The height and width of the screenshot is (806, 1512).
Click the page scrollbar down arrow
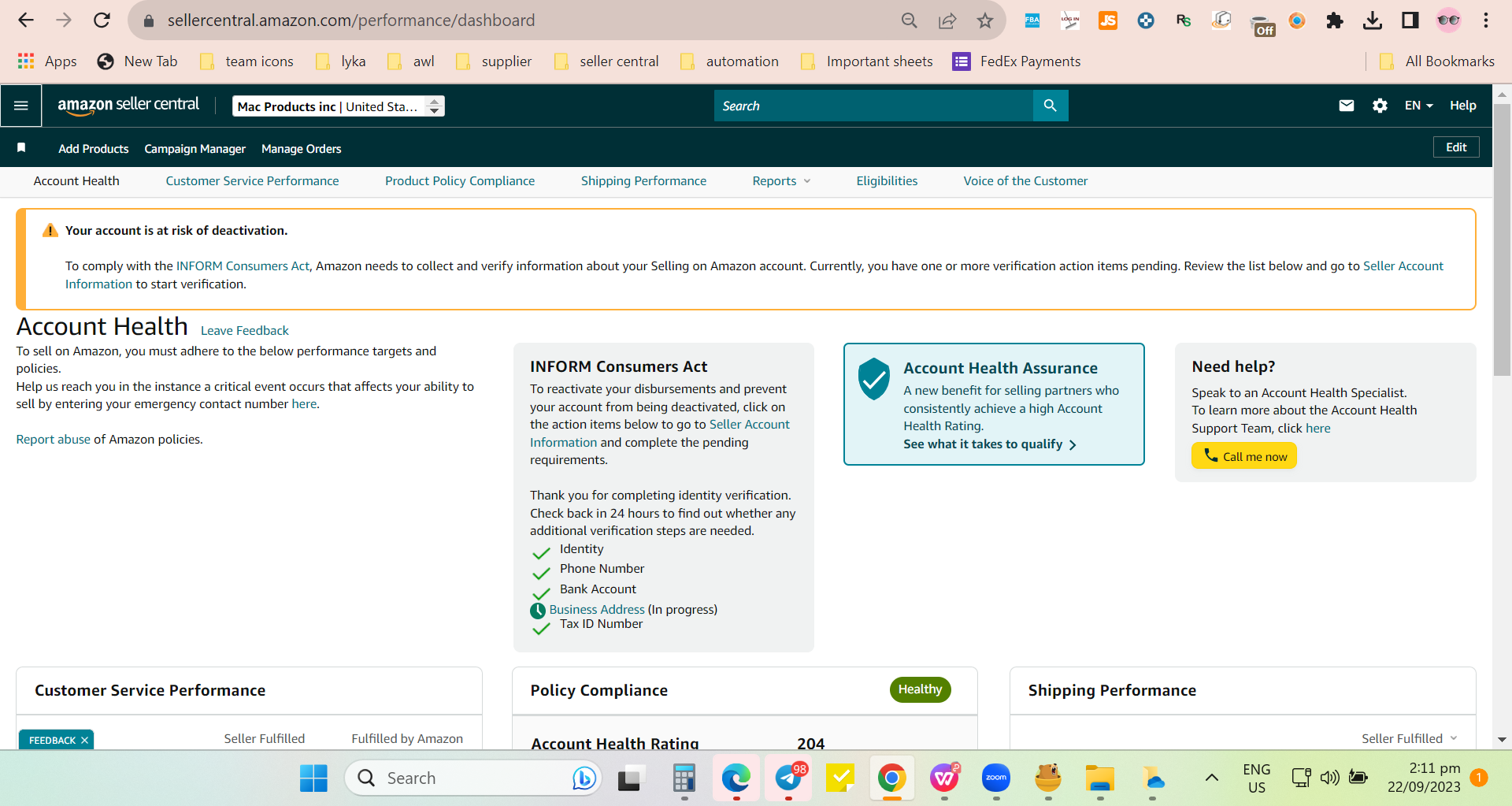click(1502, 740)
